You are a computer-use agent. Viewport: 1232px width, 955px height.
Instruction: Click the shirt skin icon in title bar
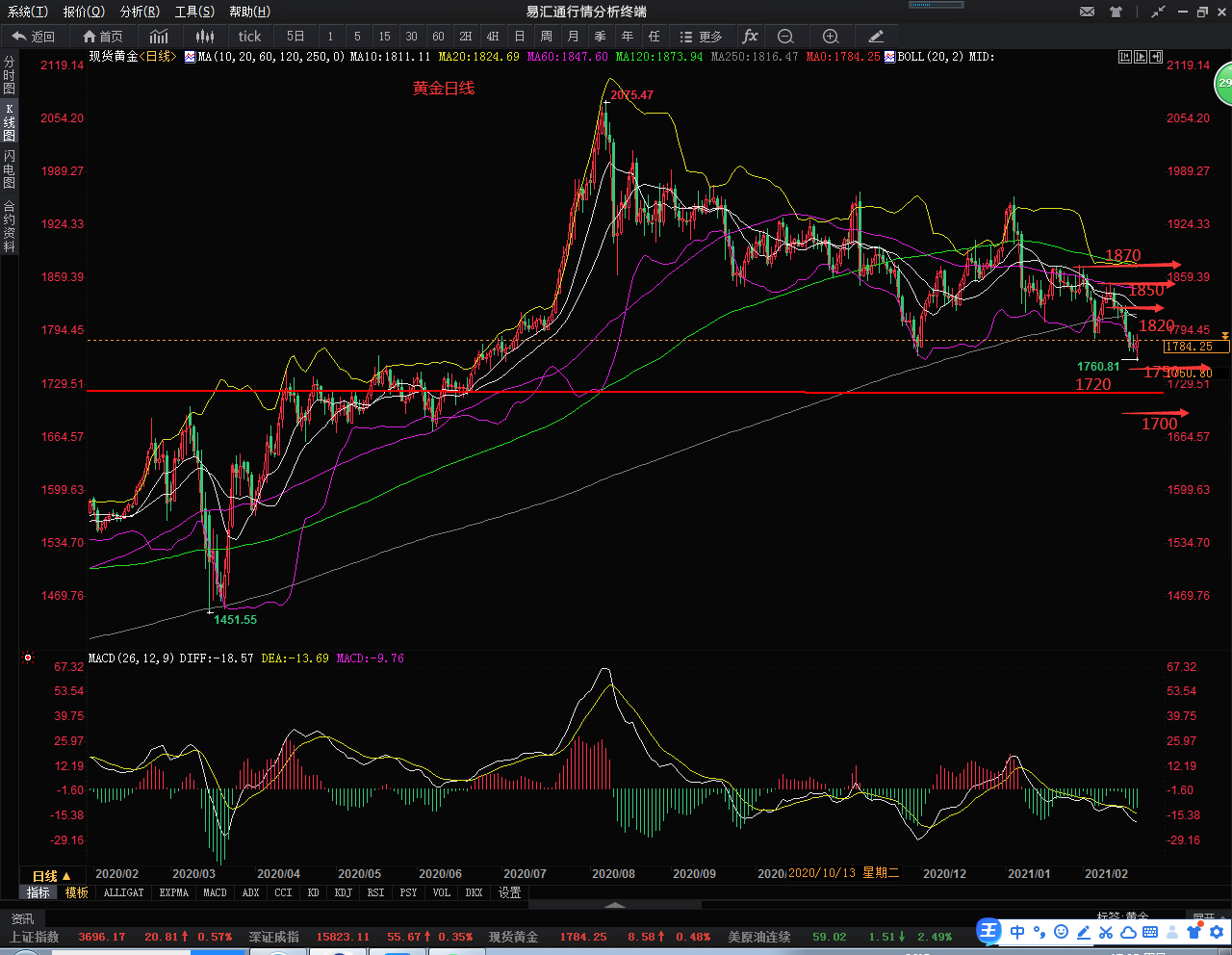click(1116, 12)
